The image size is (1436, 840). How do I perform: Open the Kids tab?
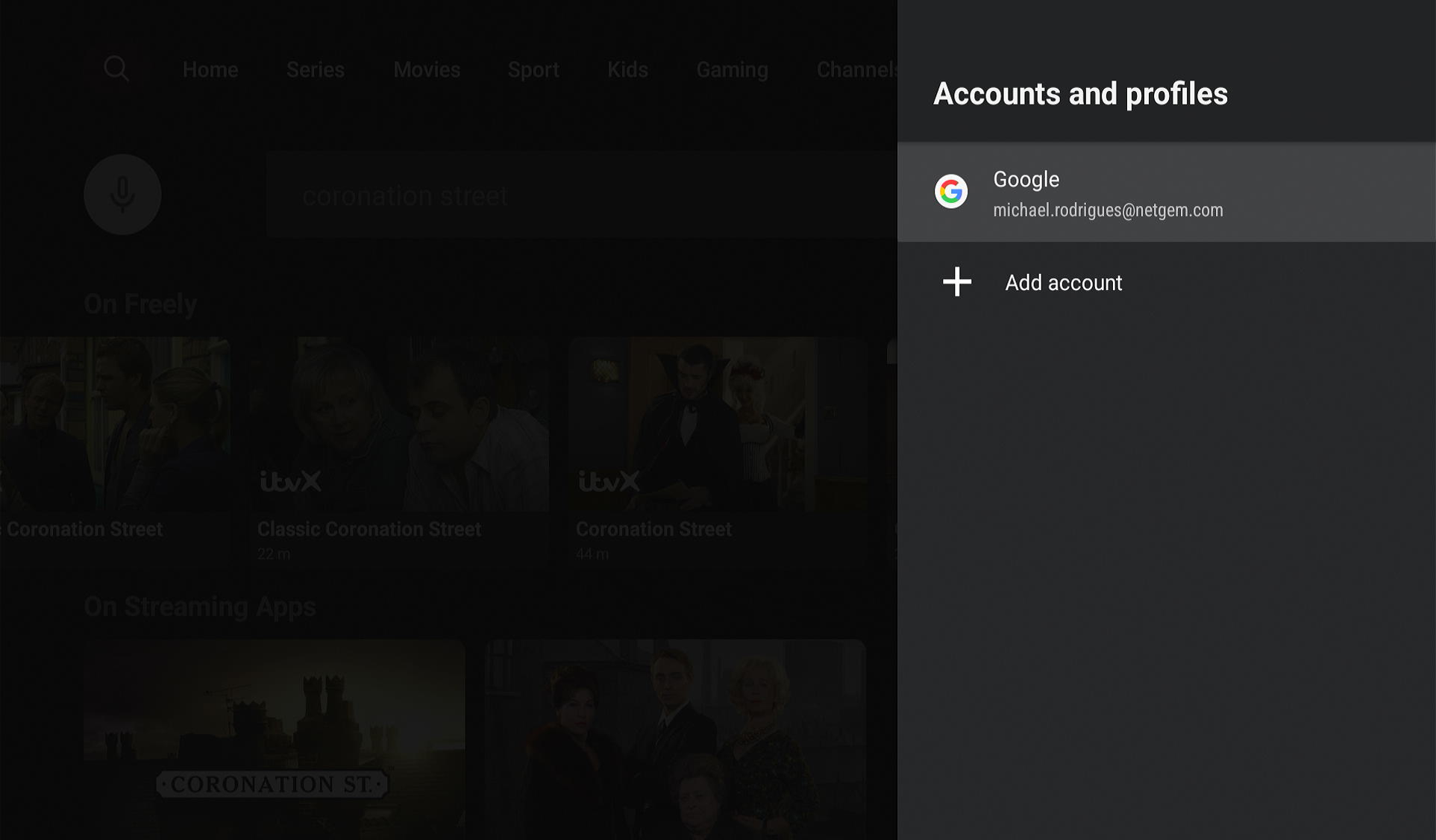[627, 69]
